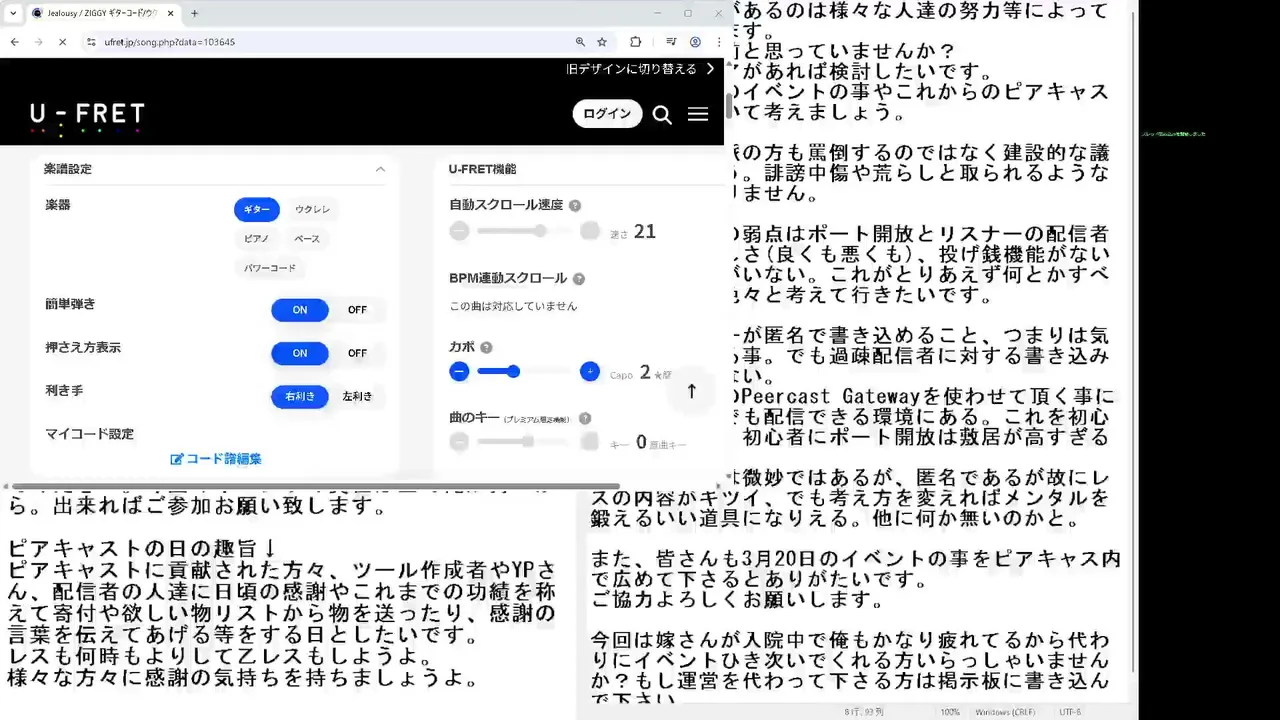
Task: Click the ログイン button
Action: click(x=607, y=114)
